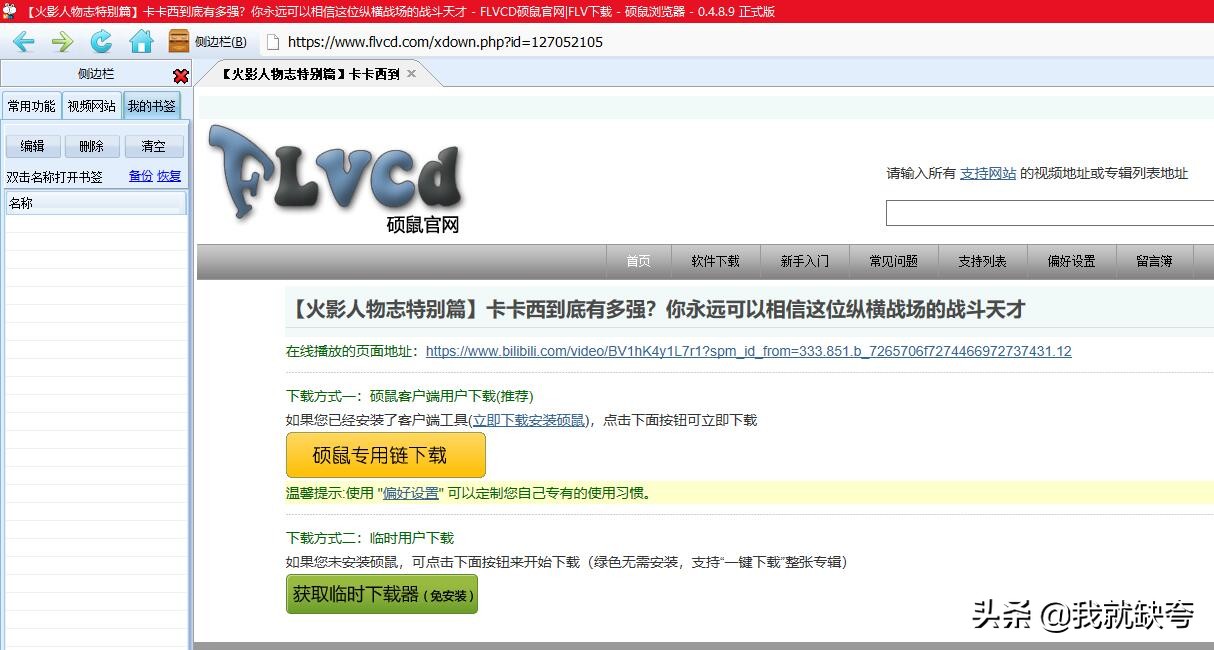
Task: Click the 获取临时下载器 button
Action: [382, 594]
